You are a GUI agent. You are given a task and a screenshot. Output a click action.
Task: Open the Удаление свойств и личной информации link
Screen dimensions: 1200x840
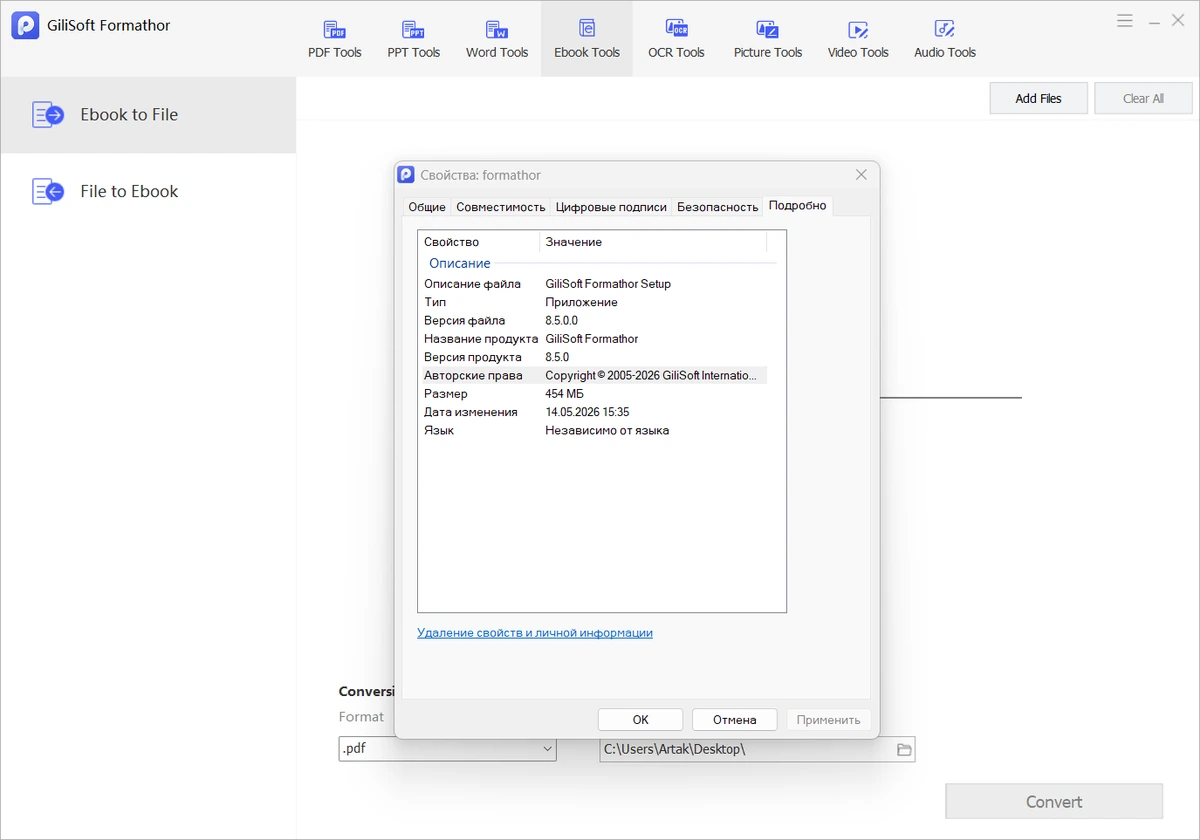pyautogui.click(x=535, y=633)
